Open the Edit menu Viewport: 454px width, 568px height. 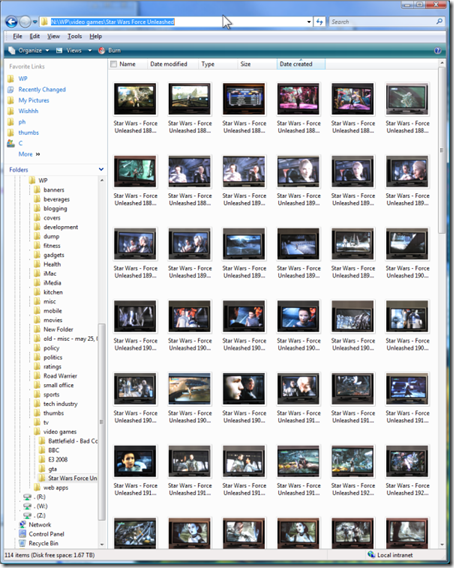35,36
